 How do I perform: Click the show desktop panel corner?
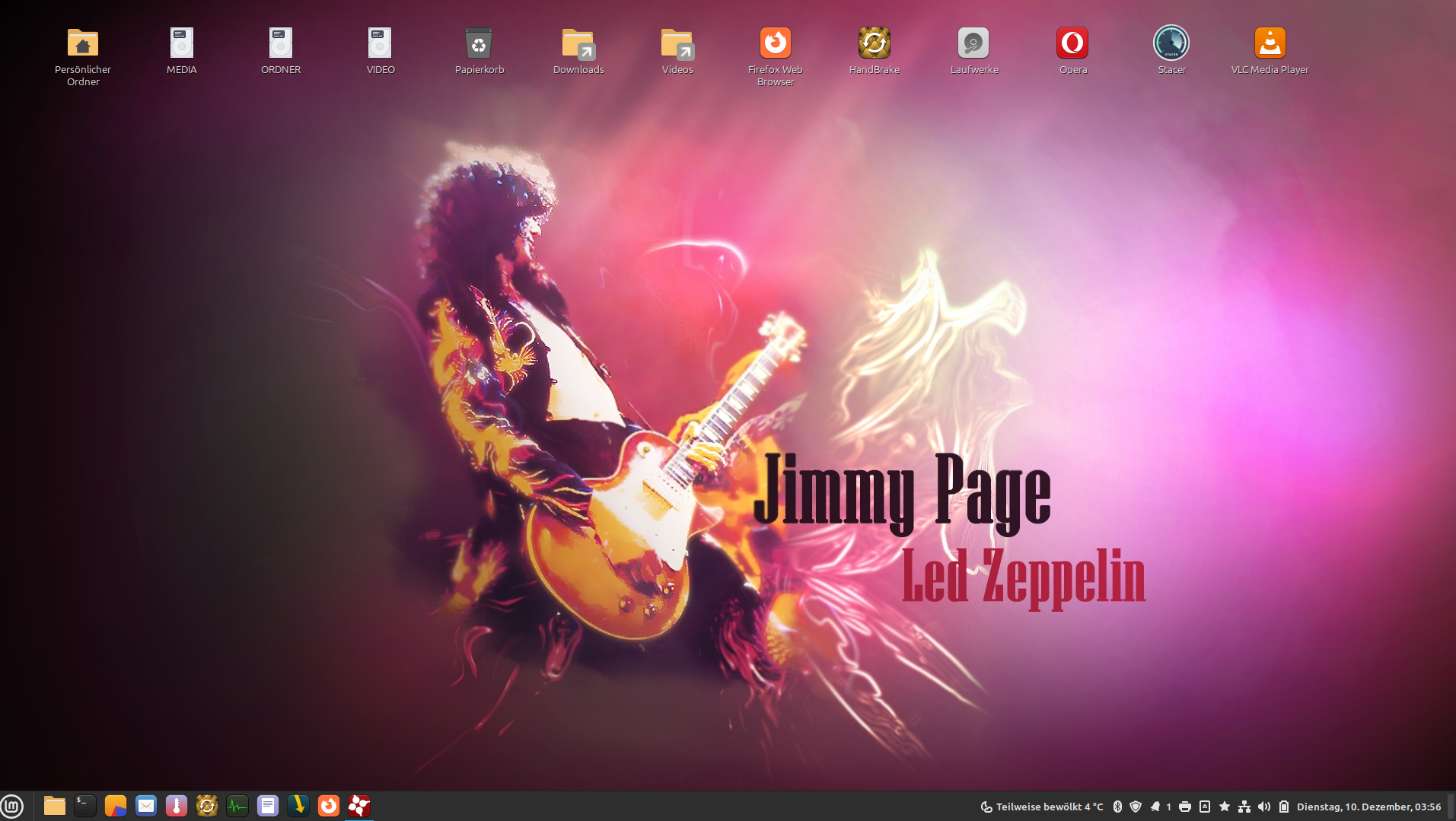coord(1451,807)
